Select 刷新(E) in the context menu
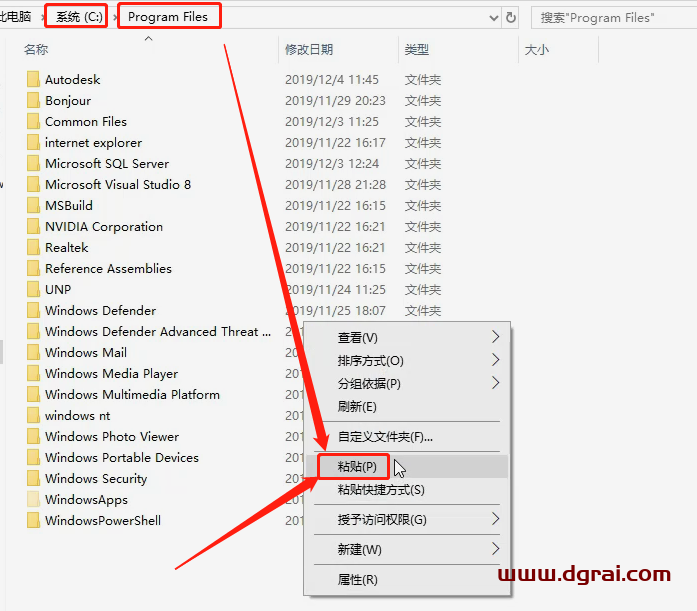This screenshot has height=611, width=697. [x=357, y=406]
